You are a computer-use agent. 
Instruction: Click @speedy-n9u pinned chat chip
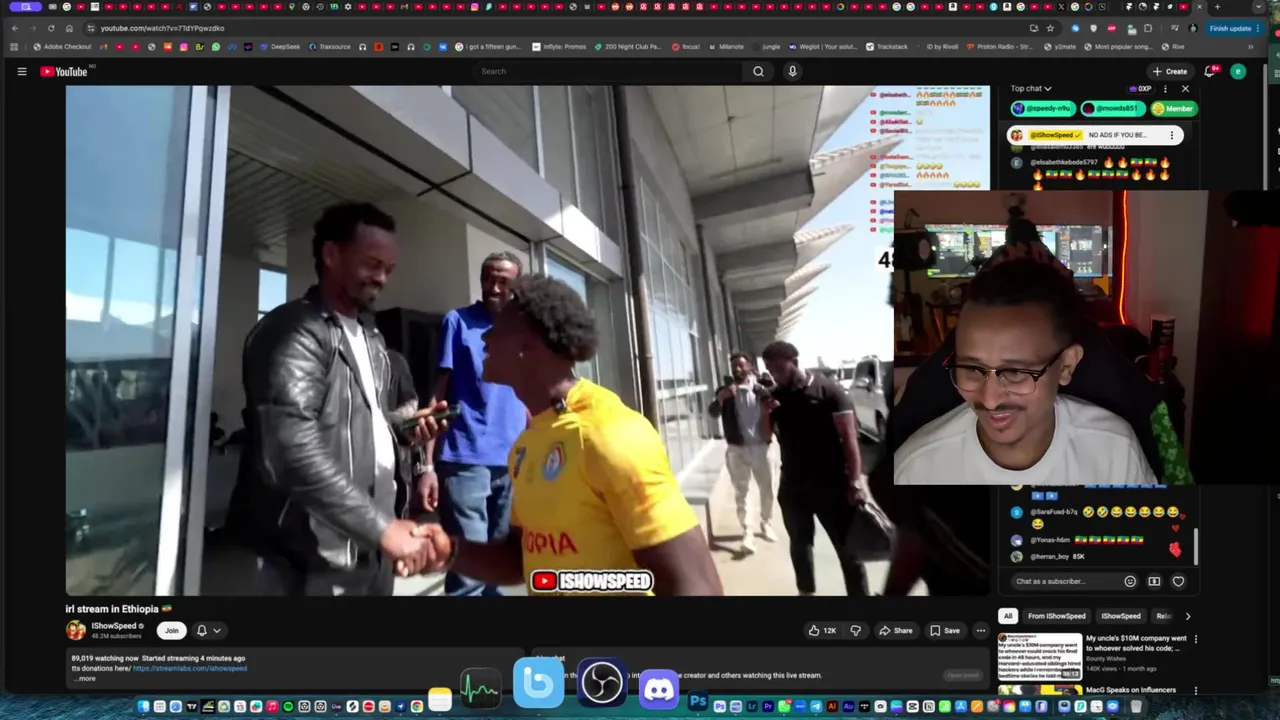point(1043,108)
